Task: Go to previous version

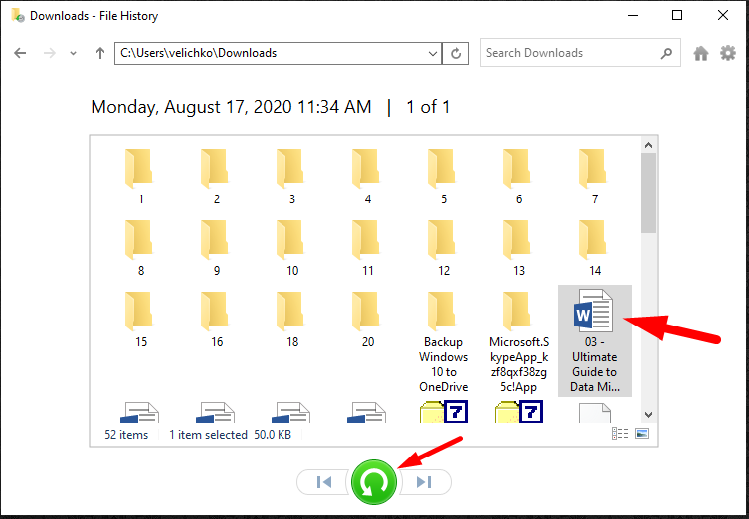Action: (323, 482)
